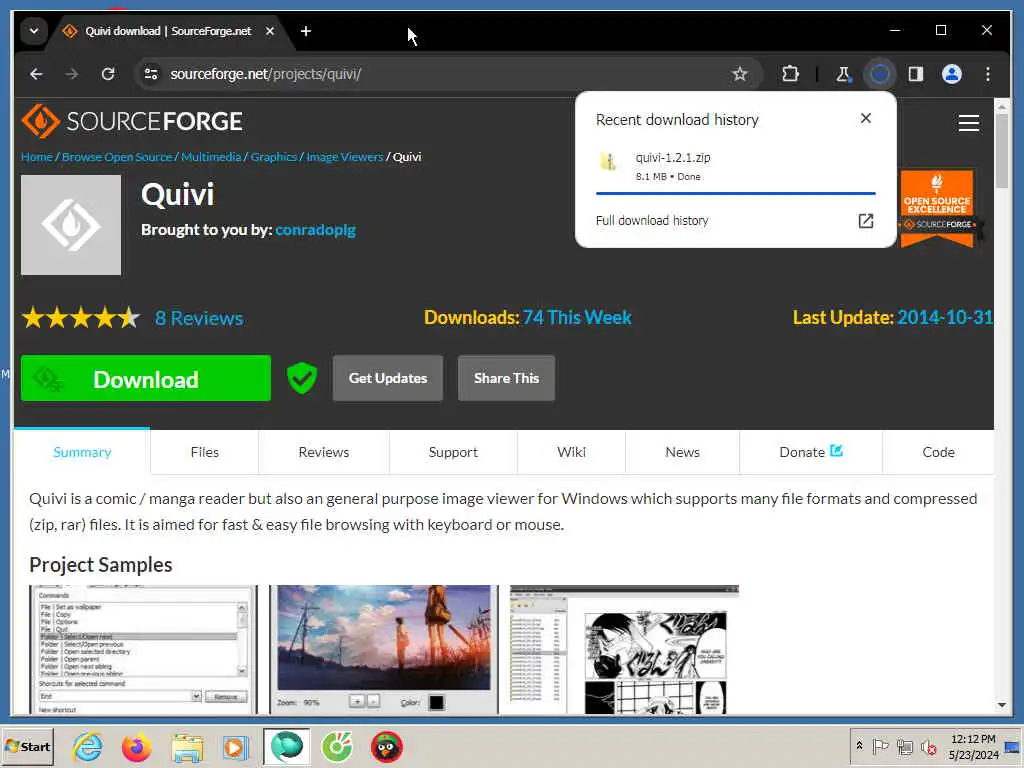
Task: Click the page scrollbar down arrow
Action: pos(1002,705)
